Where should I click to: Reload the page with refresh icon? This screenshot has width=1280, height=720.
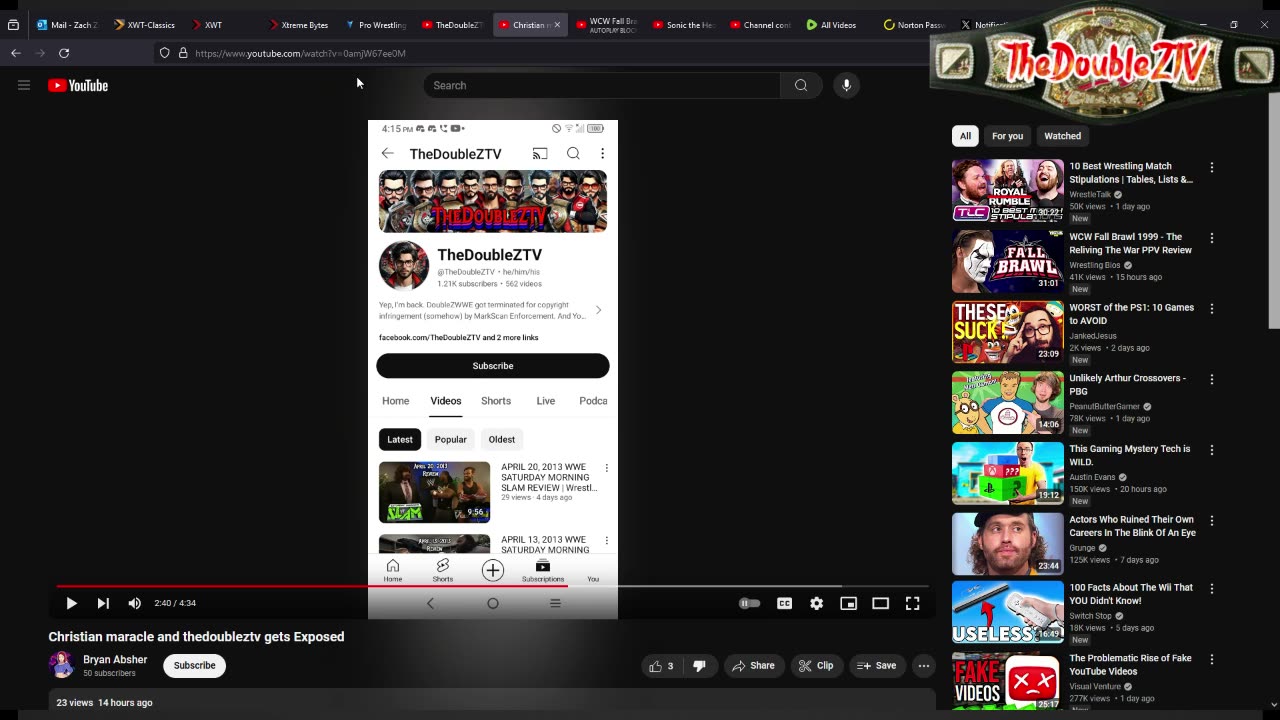click(x=64, y=53)
